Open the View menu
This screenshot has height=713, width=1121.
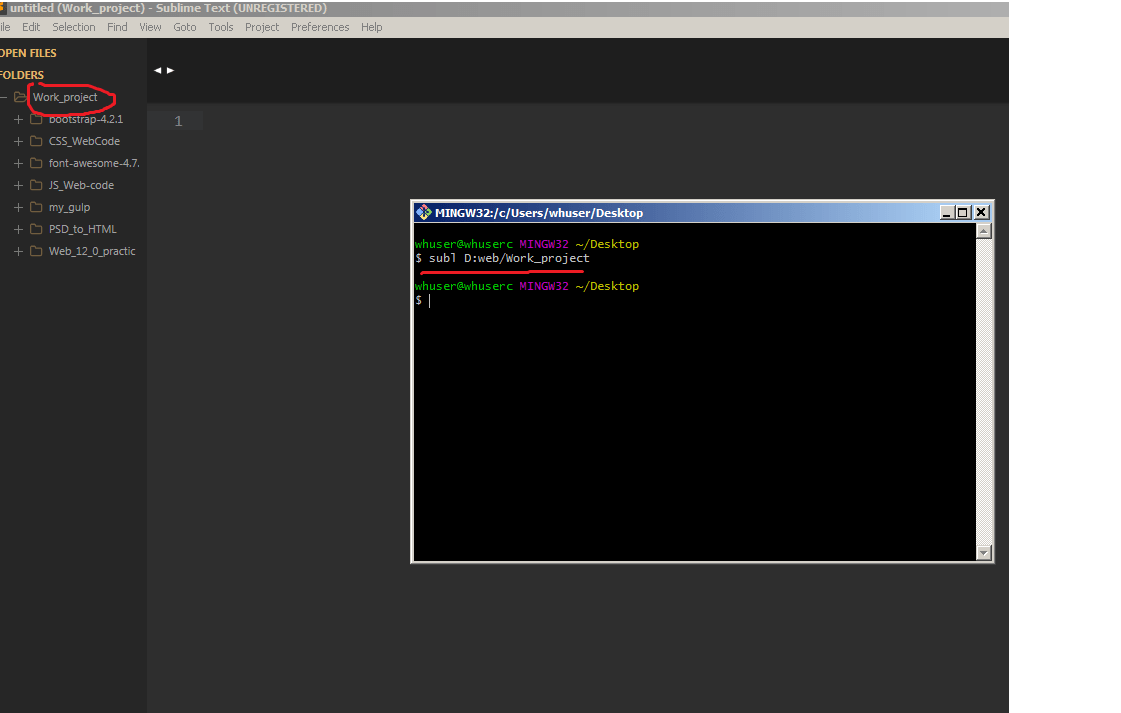149,27
